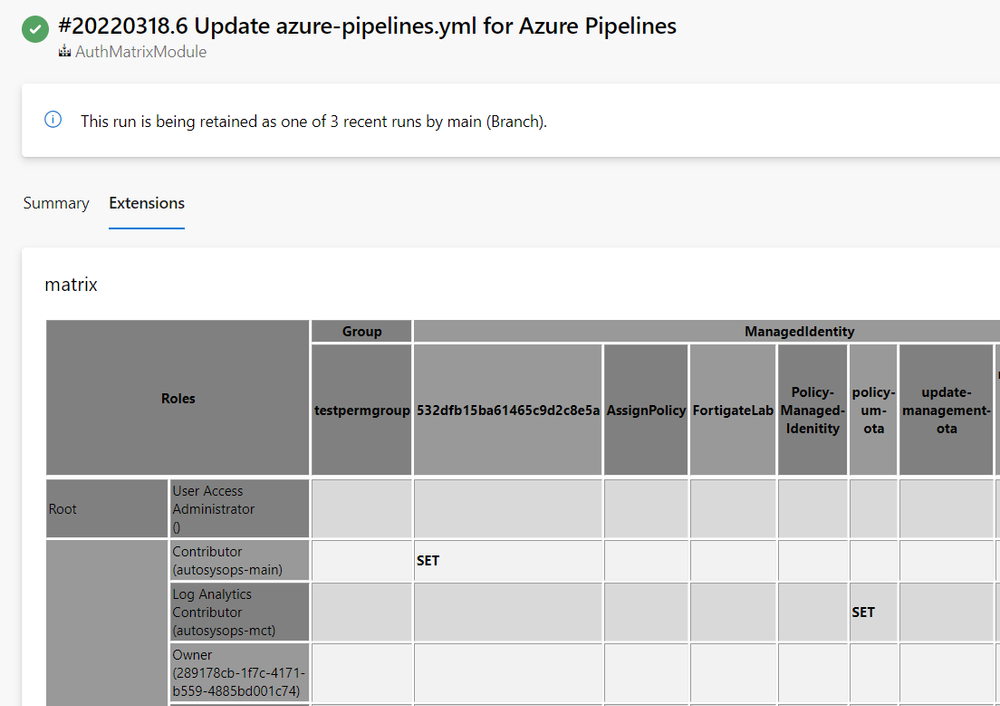This screenshot has width=1000, height=706.
Task: Click the update-management-ota column header
Action: [x=946, y=410]
